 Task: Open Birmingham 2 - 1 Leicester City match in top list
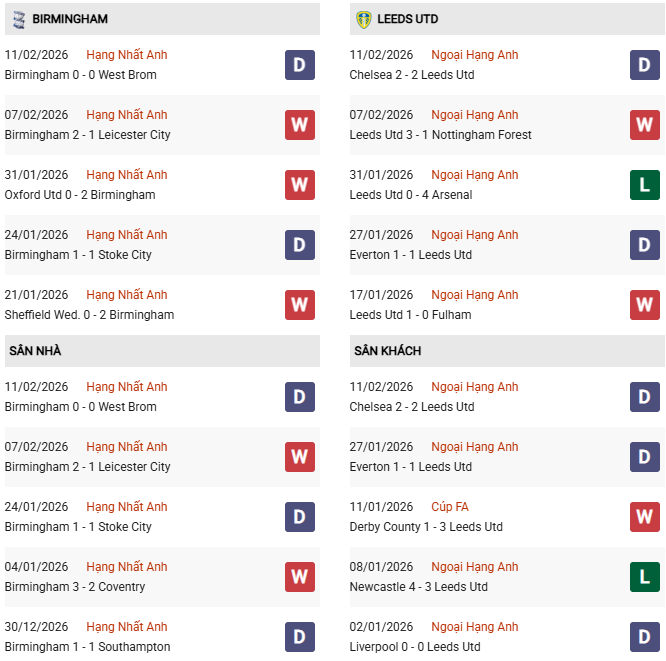[x=88, y=135]
